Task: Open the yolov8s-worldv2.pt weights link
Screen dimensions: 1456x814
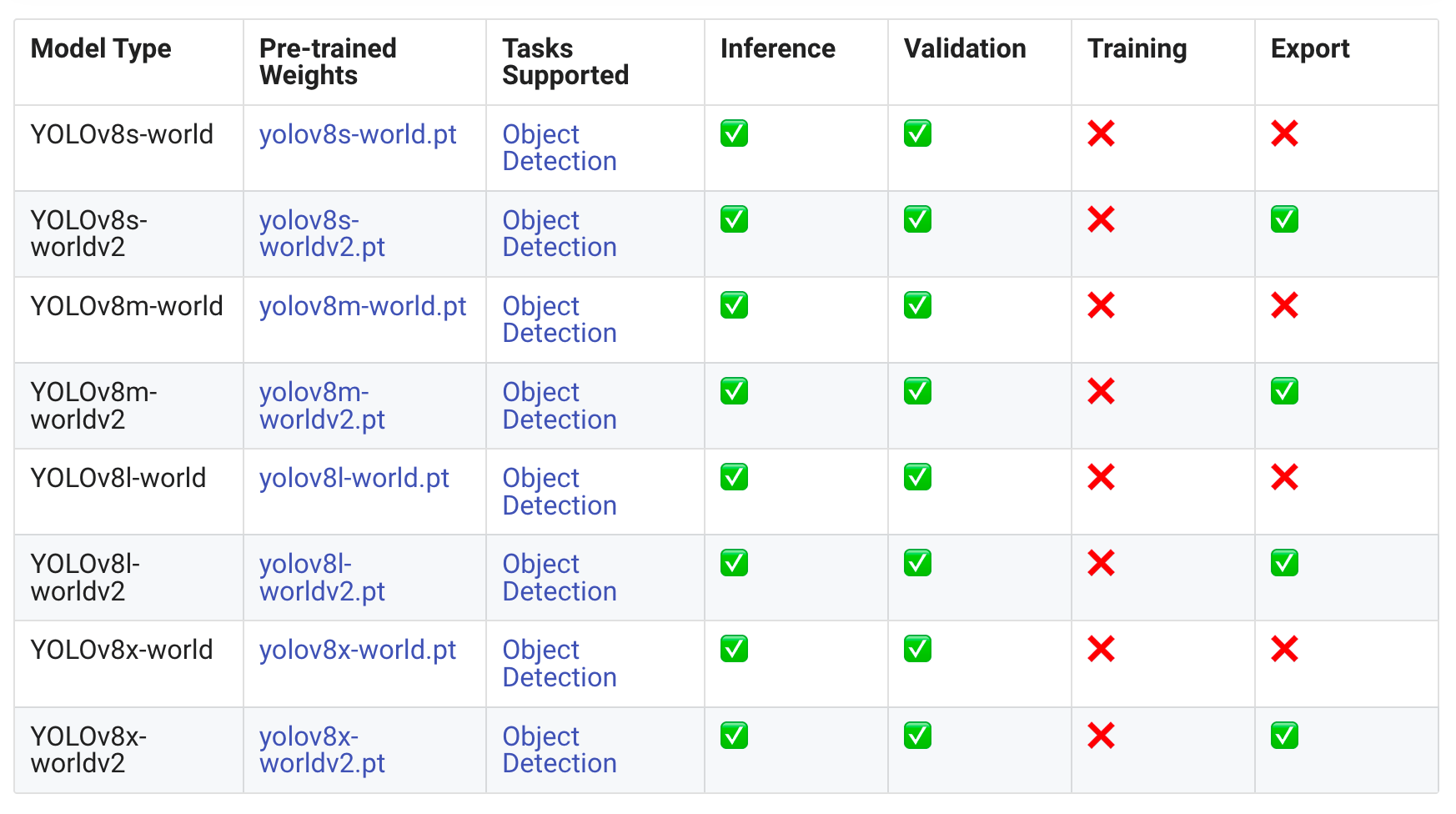Action: tap(322, 234)
